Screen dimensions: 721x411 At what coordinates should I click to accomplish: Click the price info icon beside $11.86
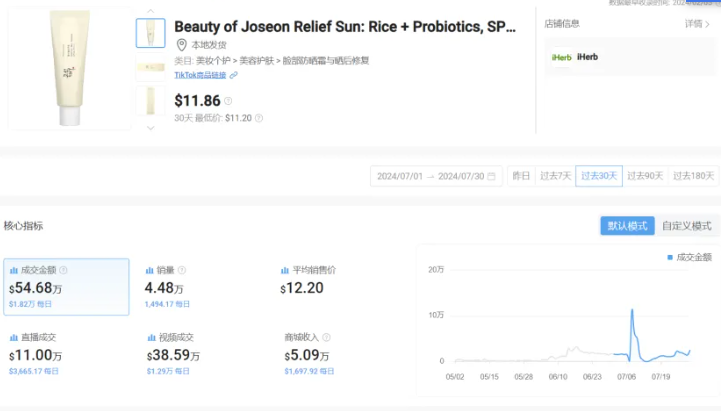coord(228,101)
